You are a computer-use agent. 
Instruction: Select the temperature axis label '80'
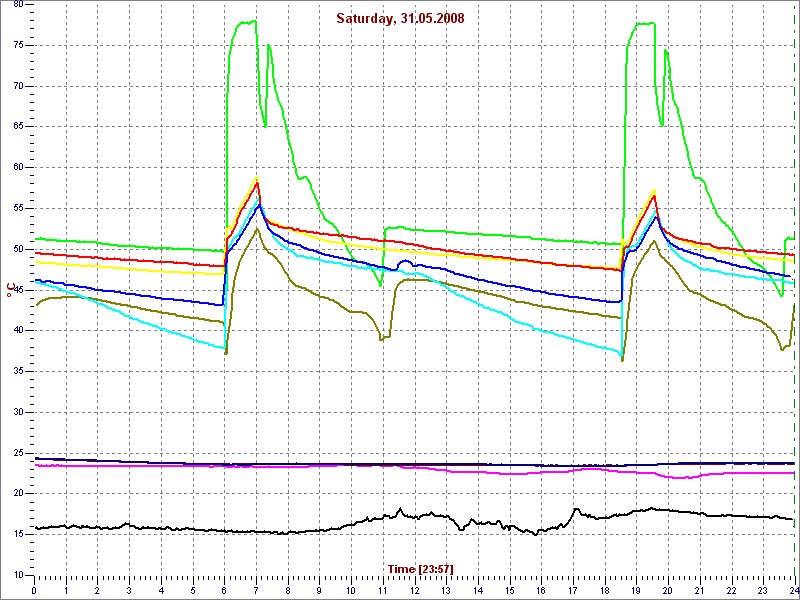tap(18, 5)
